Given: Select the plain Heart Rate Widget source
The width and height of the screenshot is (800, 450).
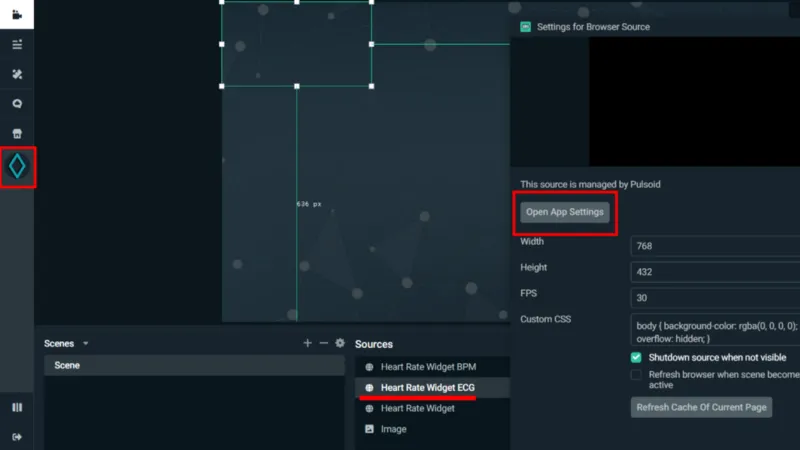Looking at the screenshot, I should (433, 409).
